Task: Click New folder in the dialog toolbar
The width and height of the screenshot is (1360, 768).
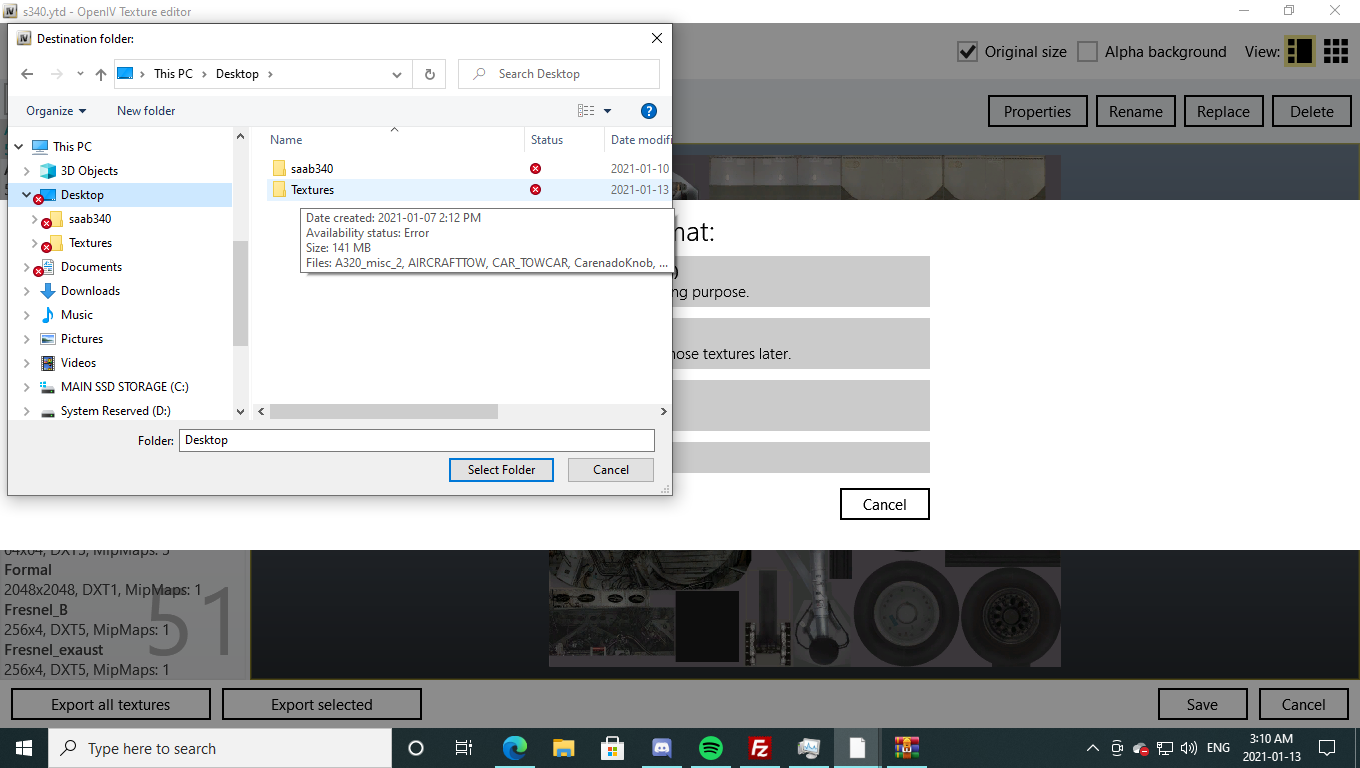Action: click(x=146, y=111)
